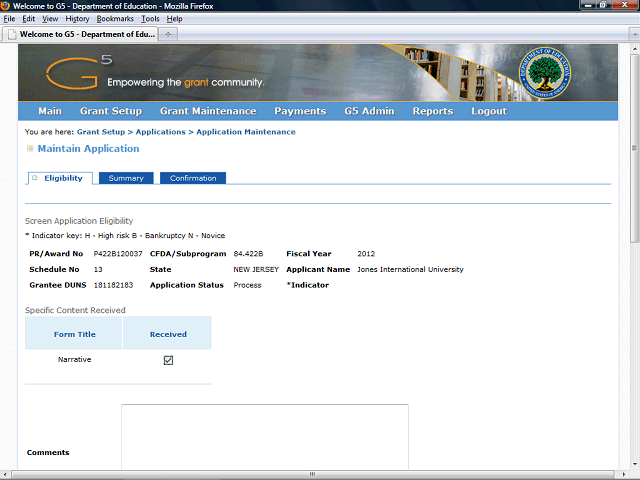
Task: Click application status value Process
Action: point(247,285)
